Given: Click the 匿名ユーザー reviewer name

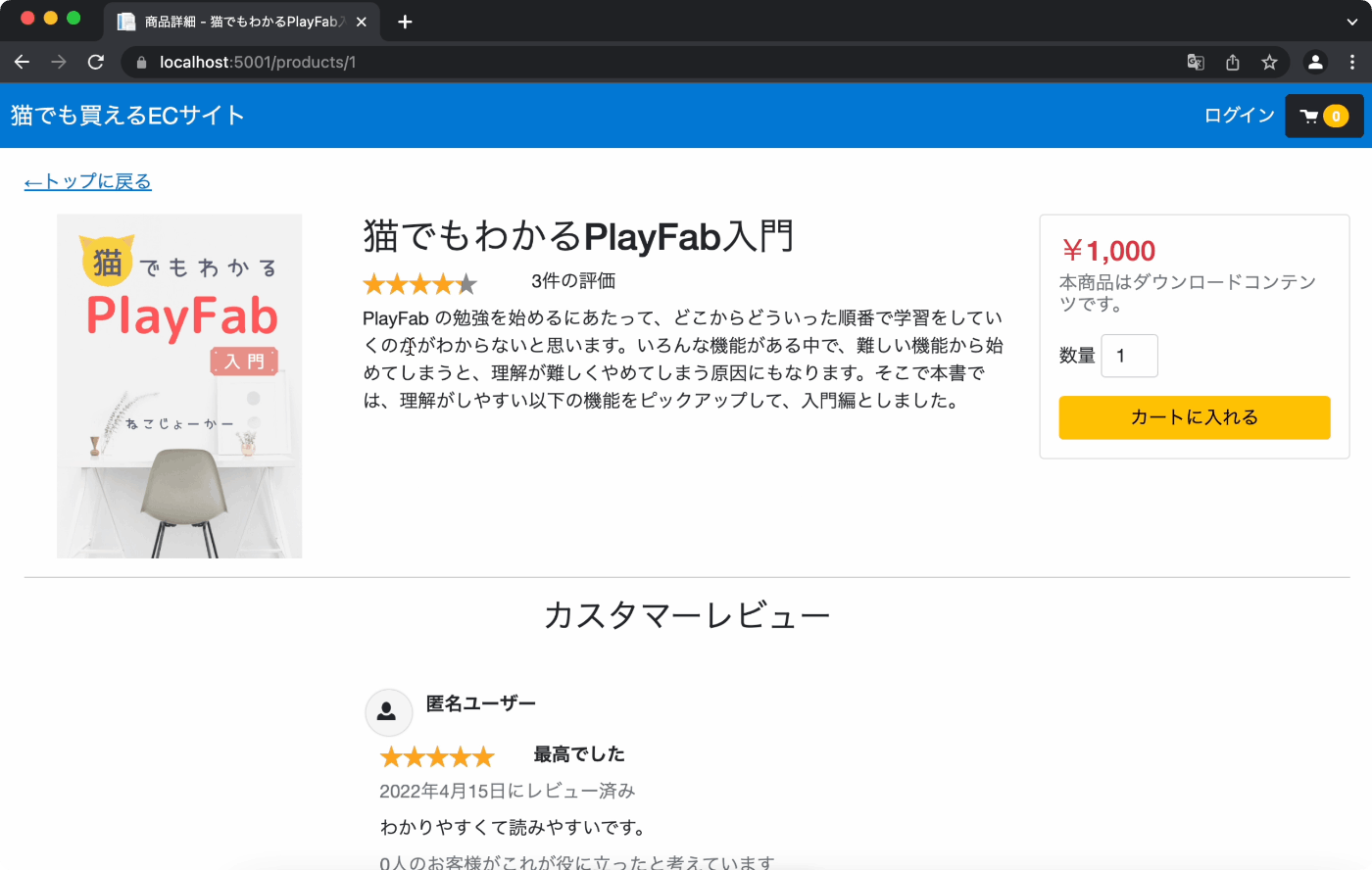Looking at the screenshot, I should click(x=481, y=703).
